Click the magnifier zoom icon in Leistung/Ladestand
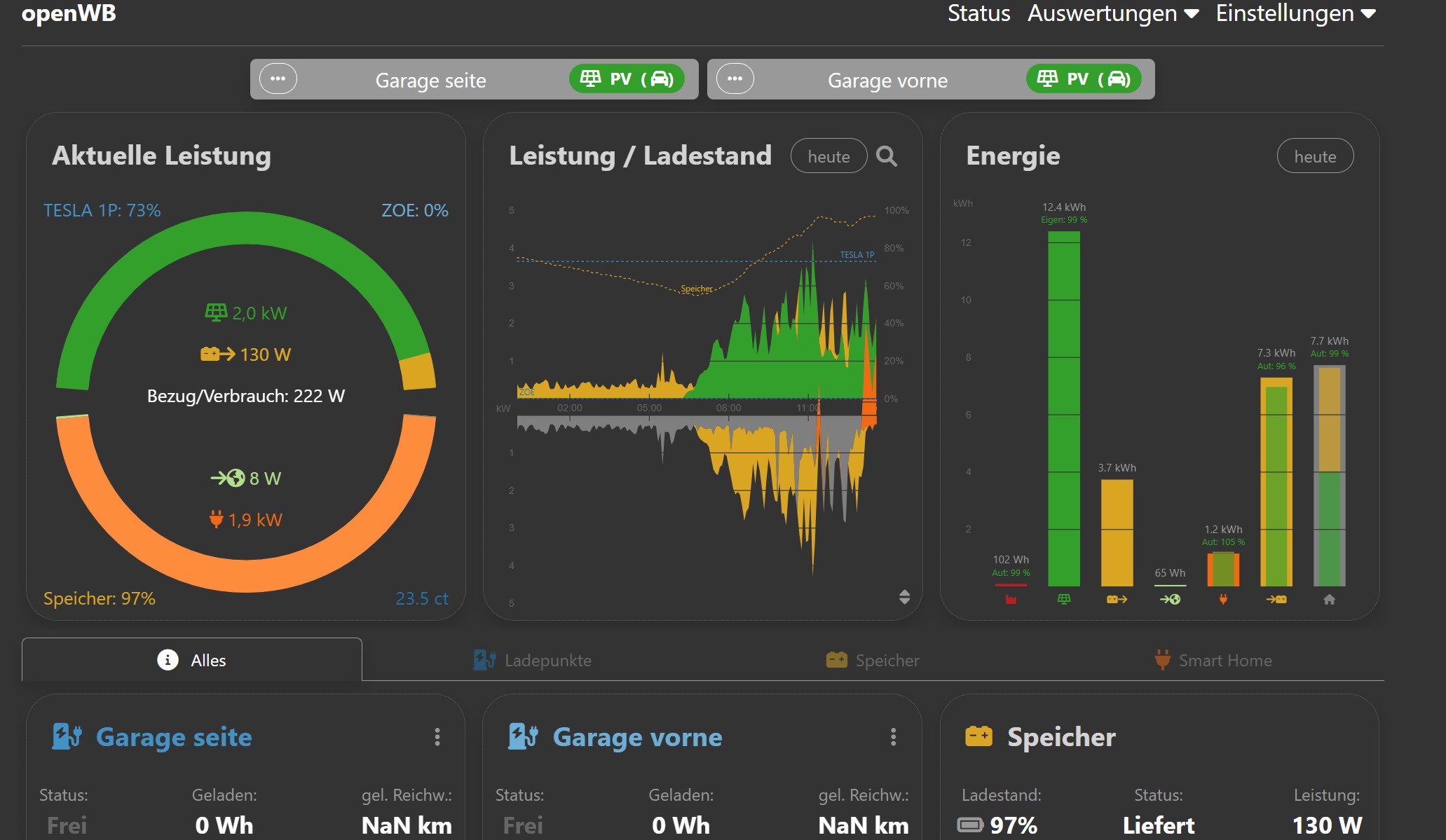The height and width of the screenshot is (840, 1446). coord(887,156)
